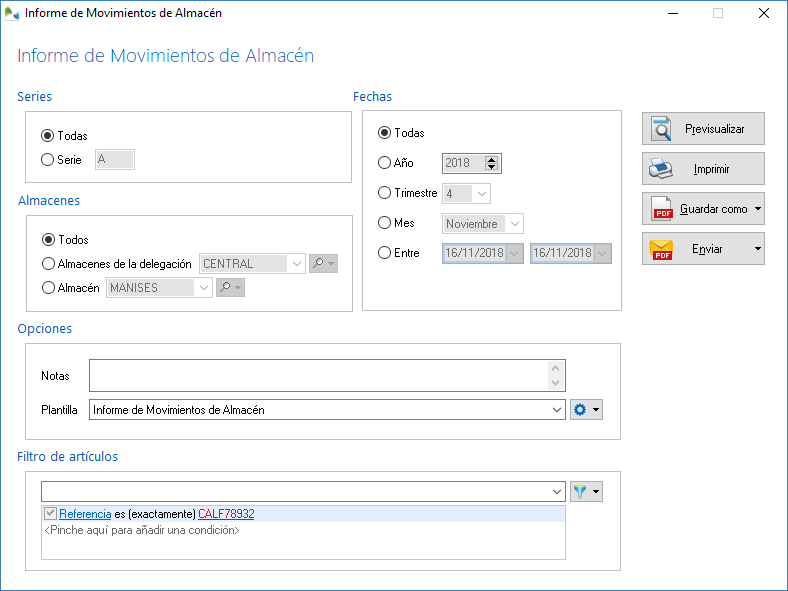This screenshot has height=591, width=788.
Task: Click the envelope PDF icon on Enviar
Action: 661,249
